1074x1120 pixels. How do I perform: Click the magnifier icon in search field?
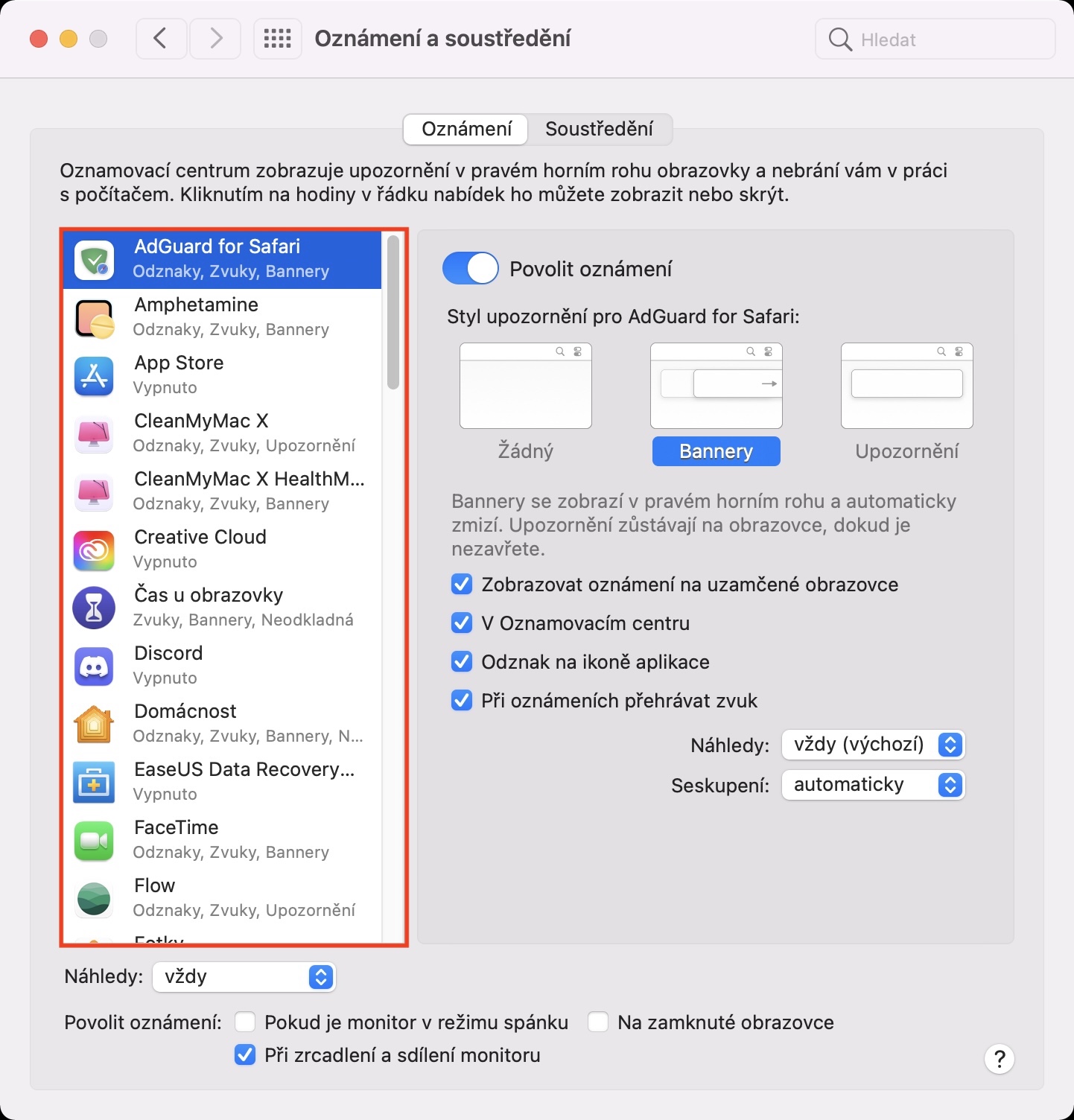(840, 39)
